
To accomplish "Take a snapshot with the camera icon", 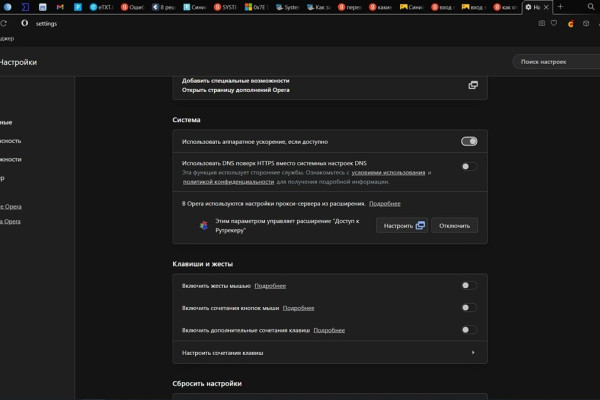I will click(x=541, y=23).
